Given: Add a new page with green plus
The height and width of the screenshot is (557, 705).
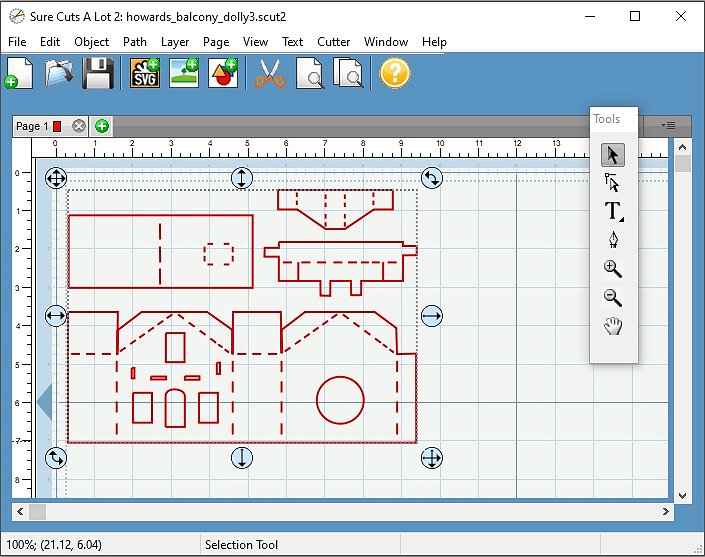Looking at the screenshot, I should [101, 126].
